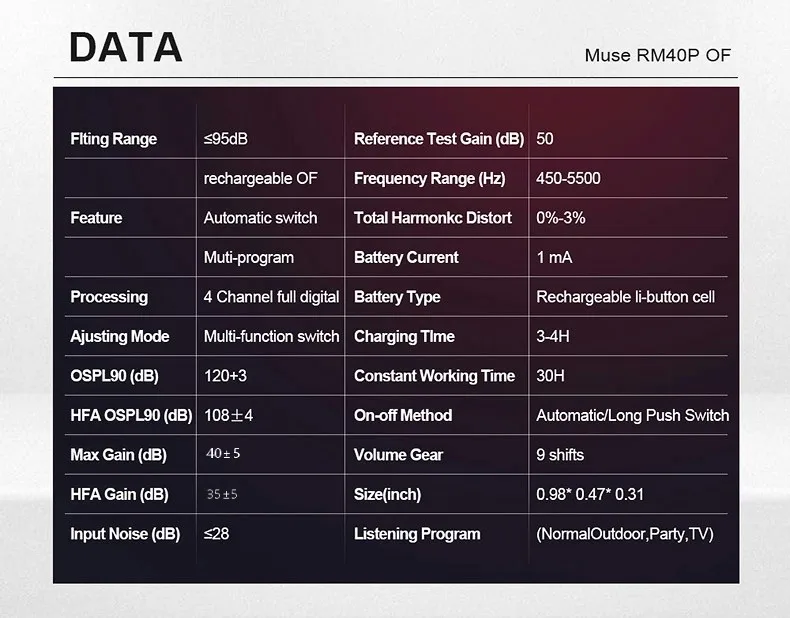Click the DATA heading
The width and height of the screenshot is (790, 618).
click(125, 47)
